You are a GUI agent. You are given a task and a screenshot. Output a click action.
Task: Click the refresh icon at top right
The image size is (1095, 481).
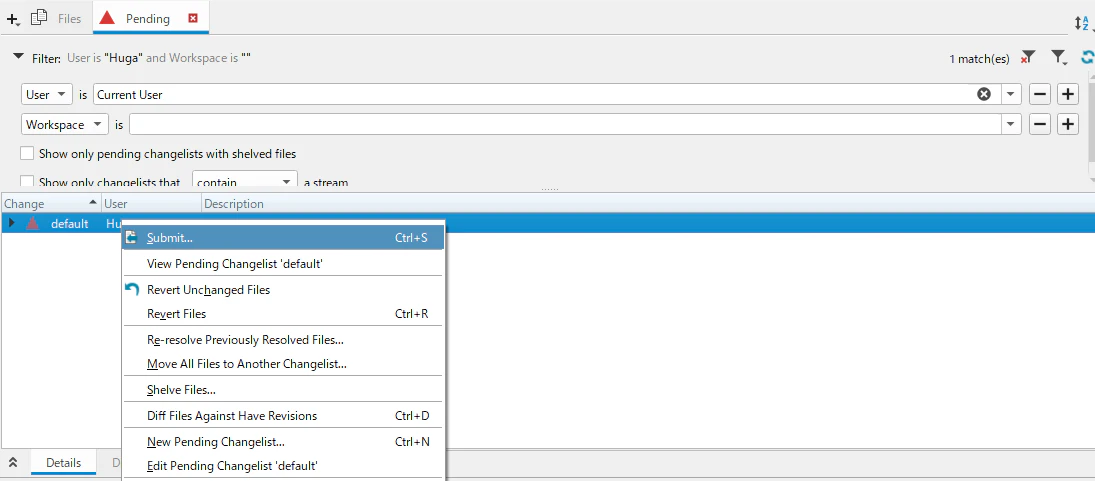click(1087, 58)
